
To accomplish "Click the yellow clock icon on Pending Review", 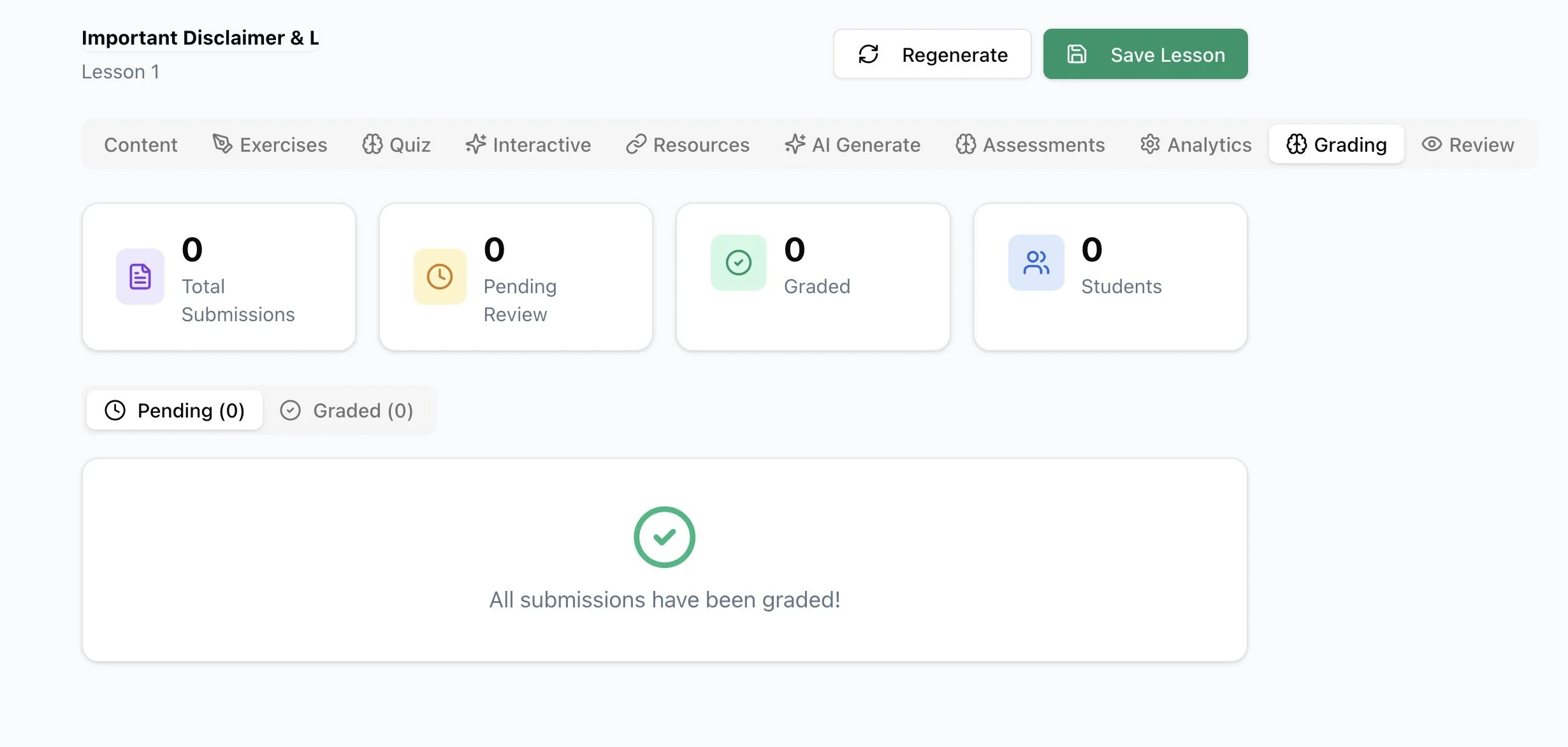I will [x=440, y=277].
